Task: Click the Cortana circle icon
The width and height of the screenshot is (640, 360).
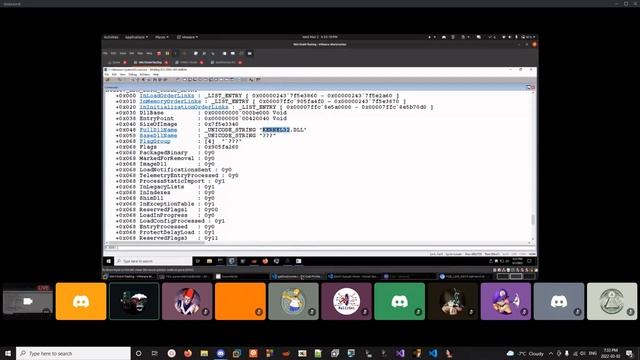Action: 138,353
